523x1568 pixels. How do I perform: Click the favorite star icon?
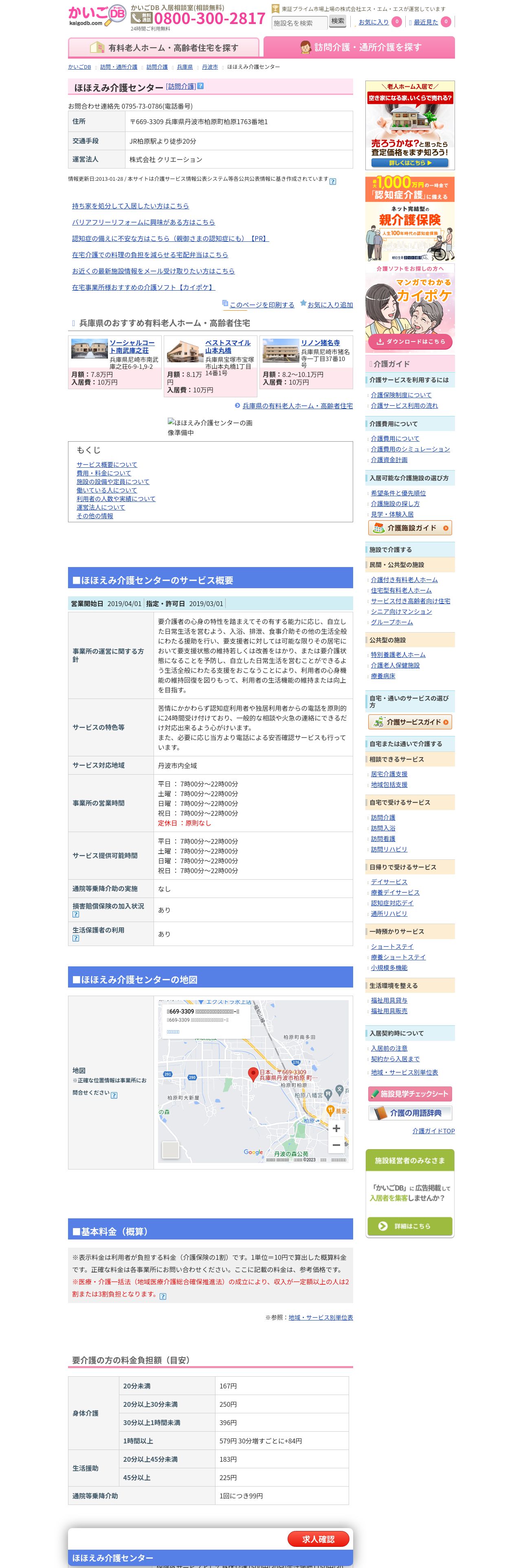point(303,303)
